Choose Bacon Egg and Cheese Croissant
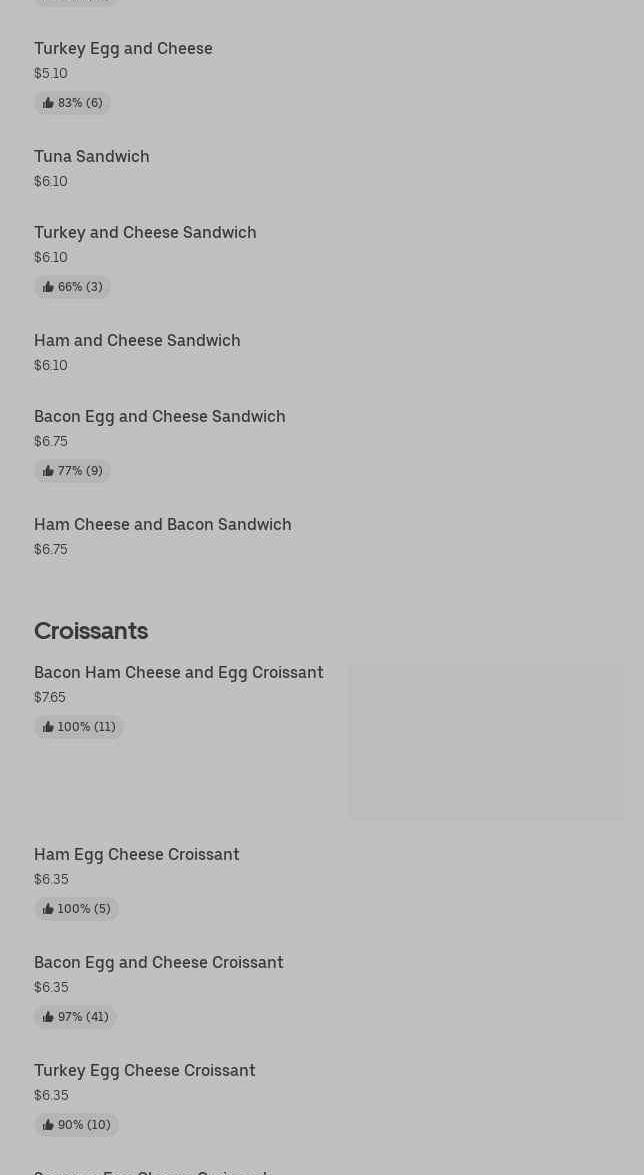 click(159, 962)
